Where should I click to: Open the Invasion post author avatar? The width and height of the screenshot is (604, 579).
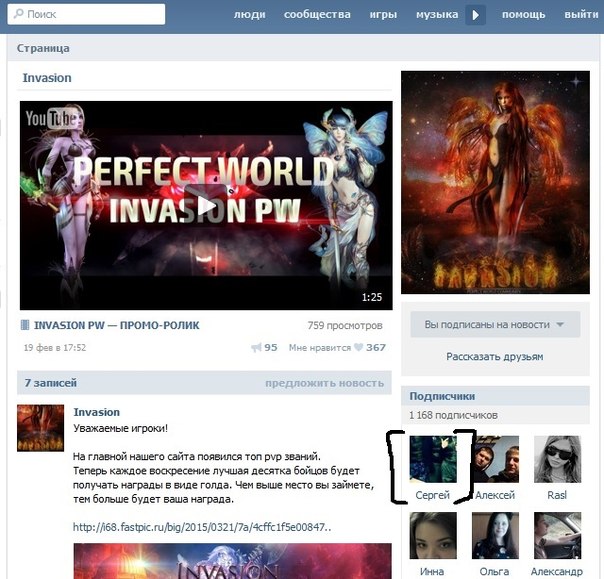pyautogui.click(x=40, y=428)
